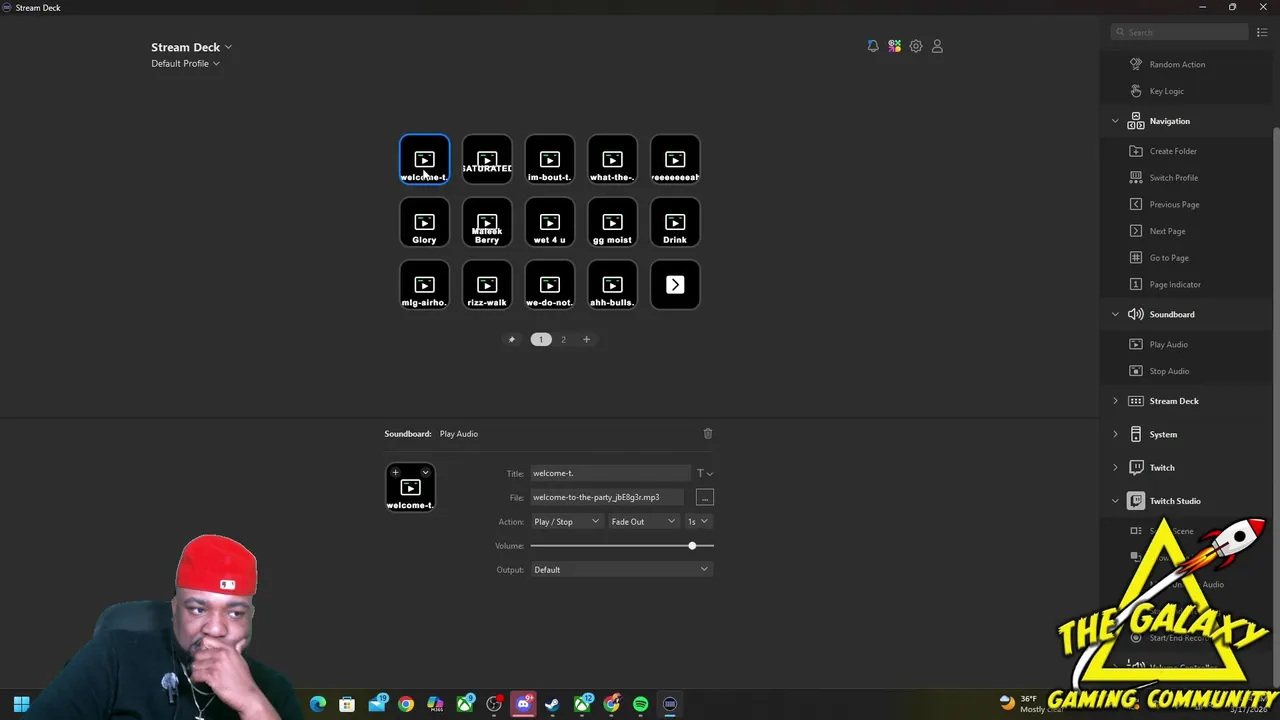Click the add icon plus on key preview
This screenshot has height=720, width=1280.
pos(396,472)
